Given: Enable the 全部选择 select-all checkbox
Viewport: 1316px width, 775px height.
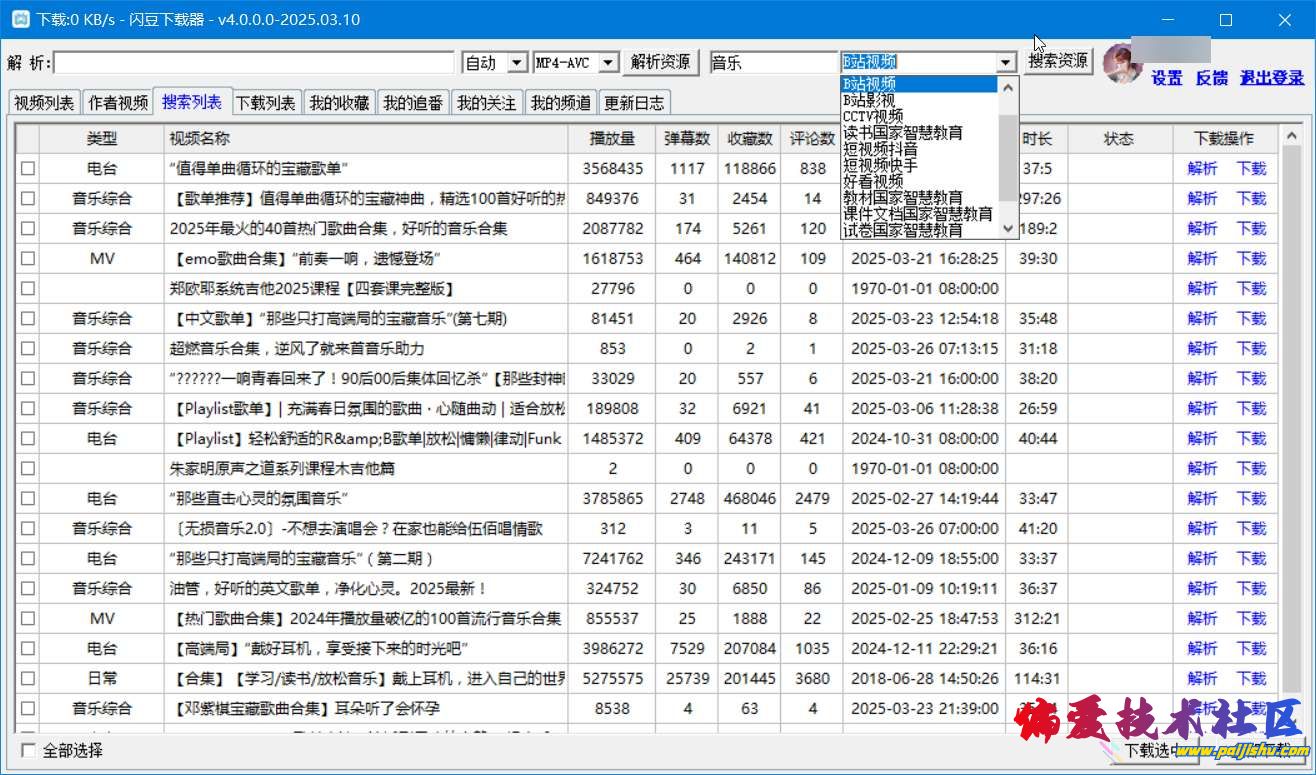Looking at the screenshot, I should point(28,750).
